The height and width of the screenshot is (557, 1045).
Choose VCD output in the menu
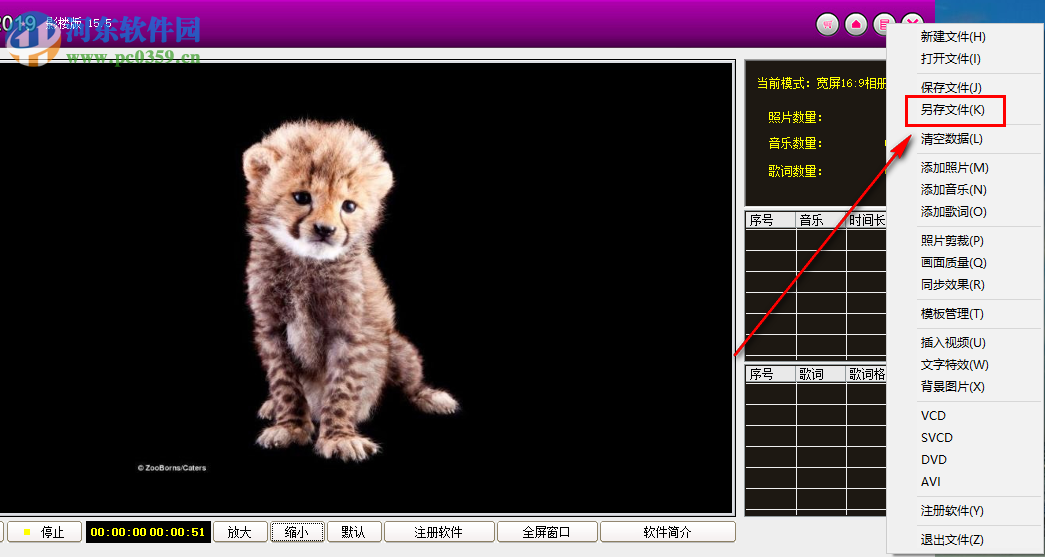(x=933, y=416)
